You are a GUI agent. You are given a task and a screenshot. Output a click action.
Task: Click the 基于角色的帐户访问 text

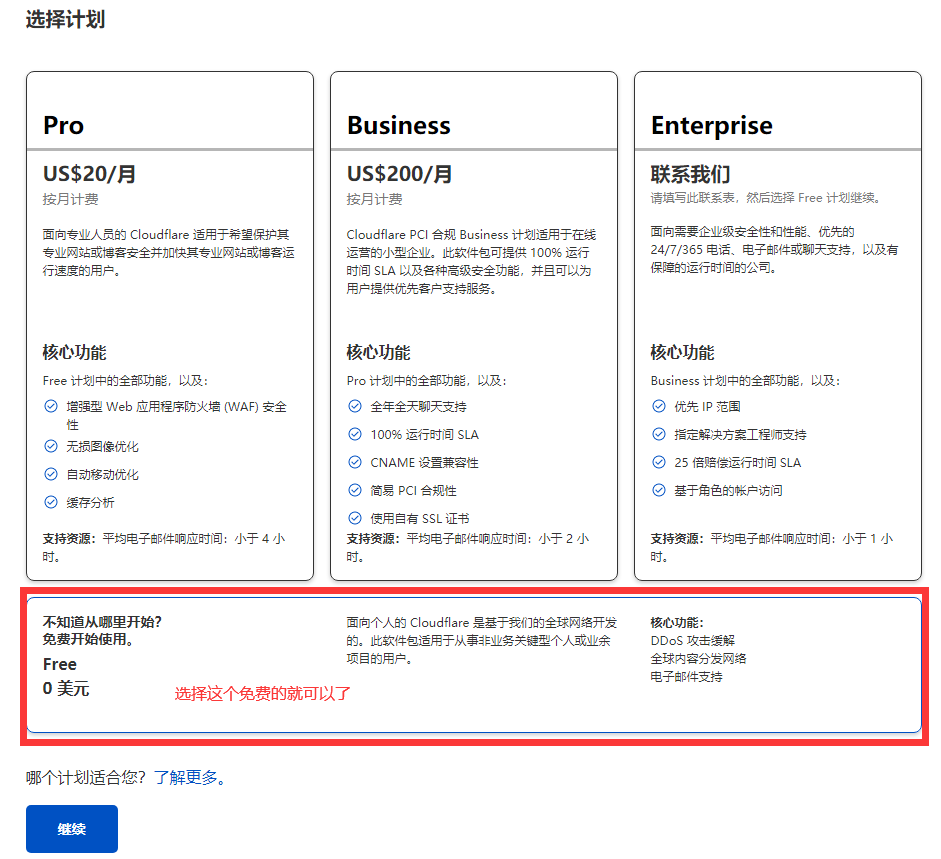(x=728, y=490)
